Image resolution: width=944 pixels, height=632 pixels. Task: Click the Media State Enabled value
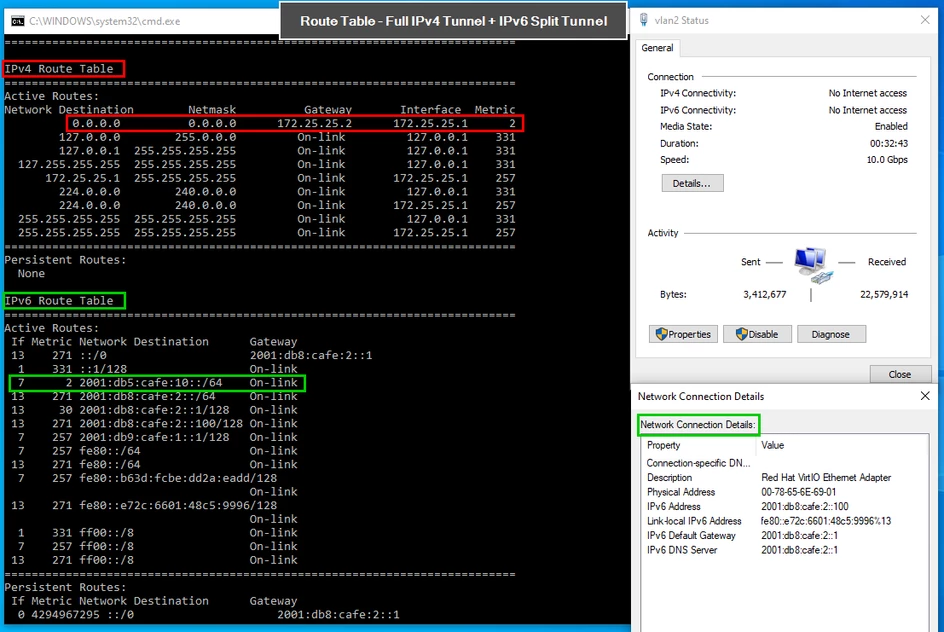click(x=891, y=126)
